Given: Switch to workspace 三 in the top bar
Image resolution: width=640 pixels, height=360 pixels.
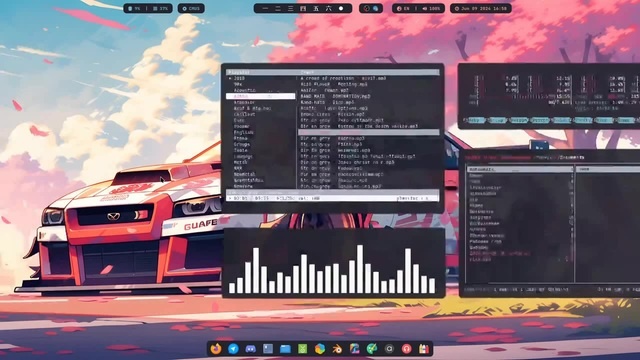Looking at the screenshot, I should (291, 8).
